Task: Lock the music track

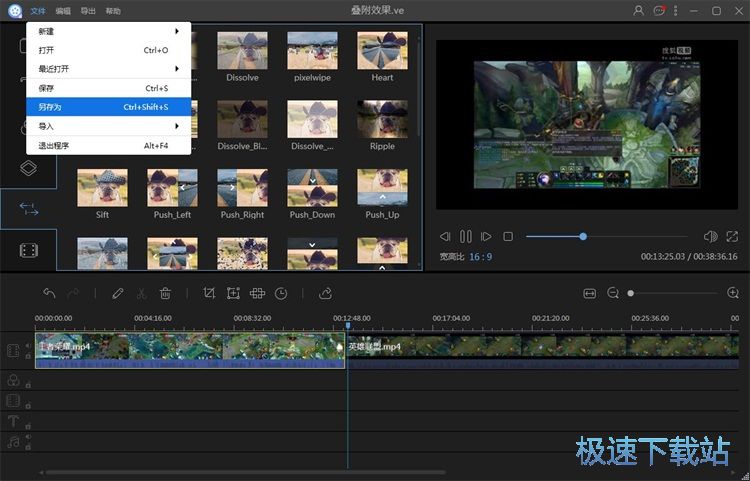Action: click(28, 447)
